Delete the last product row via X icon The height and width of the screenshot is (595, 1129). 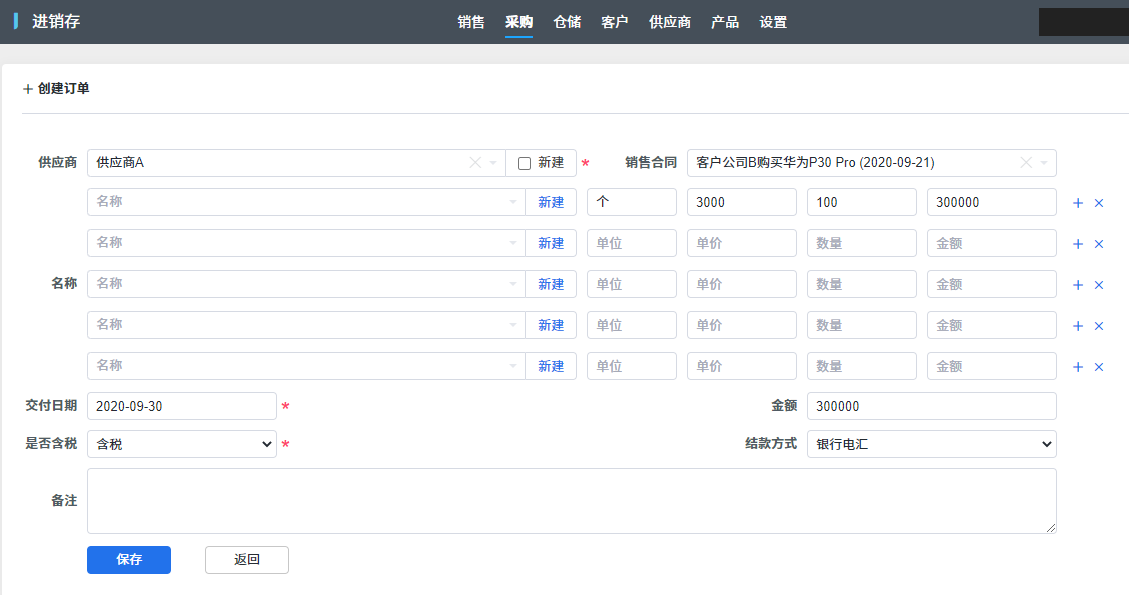point(1099,367)
